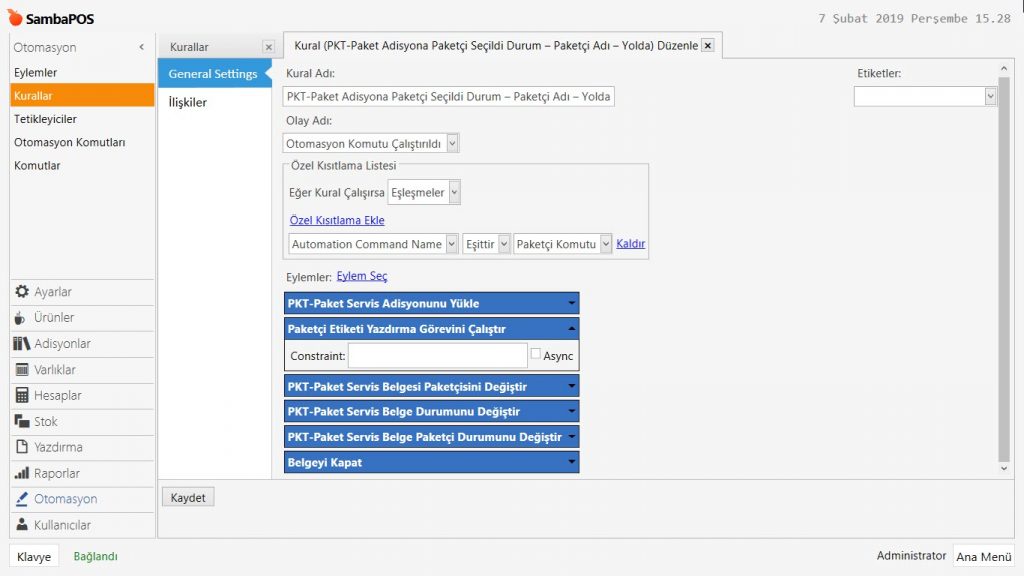The width and height of the screenshot is (1024, 576).
Task: Open Ürünler via the coffee cup icon
Action: [x=22, y=318]
